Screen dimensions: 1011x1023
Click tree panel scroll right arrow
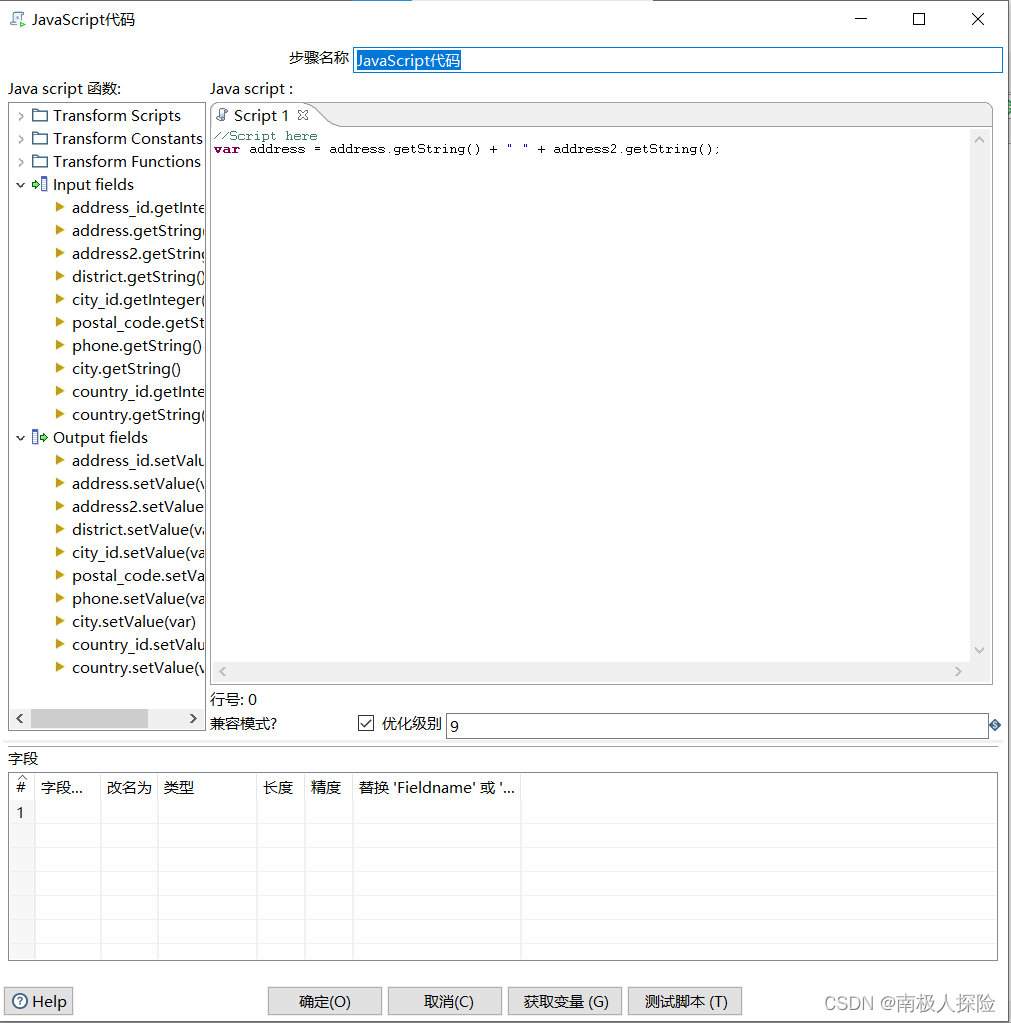pyautogui.click(x=193, y=718)
